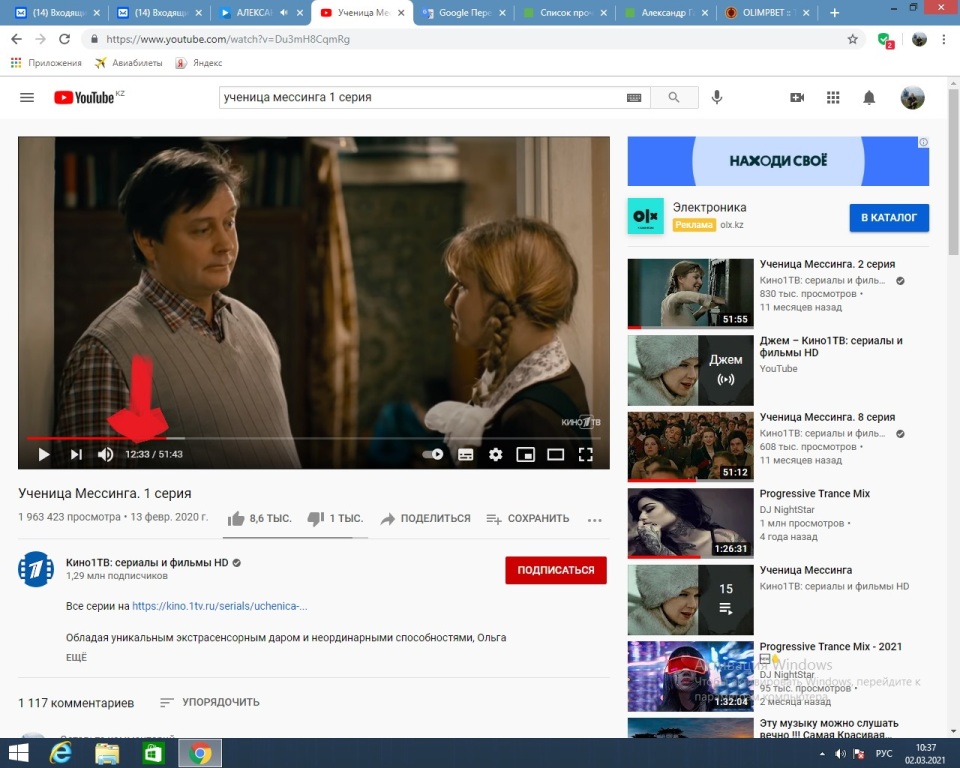Toggle subtitles in the player
The image size is (960, 768).
pyautogui.click(x=465, y=454)
